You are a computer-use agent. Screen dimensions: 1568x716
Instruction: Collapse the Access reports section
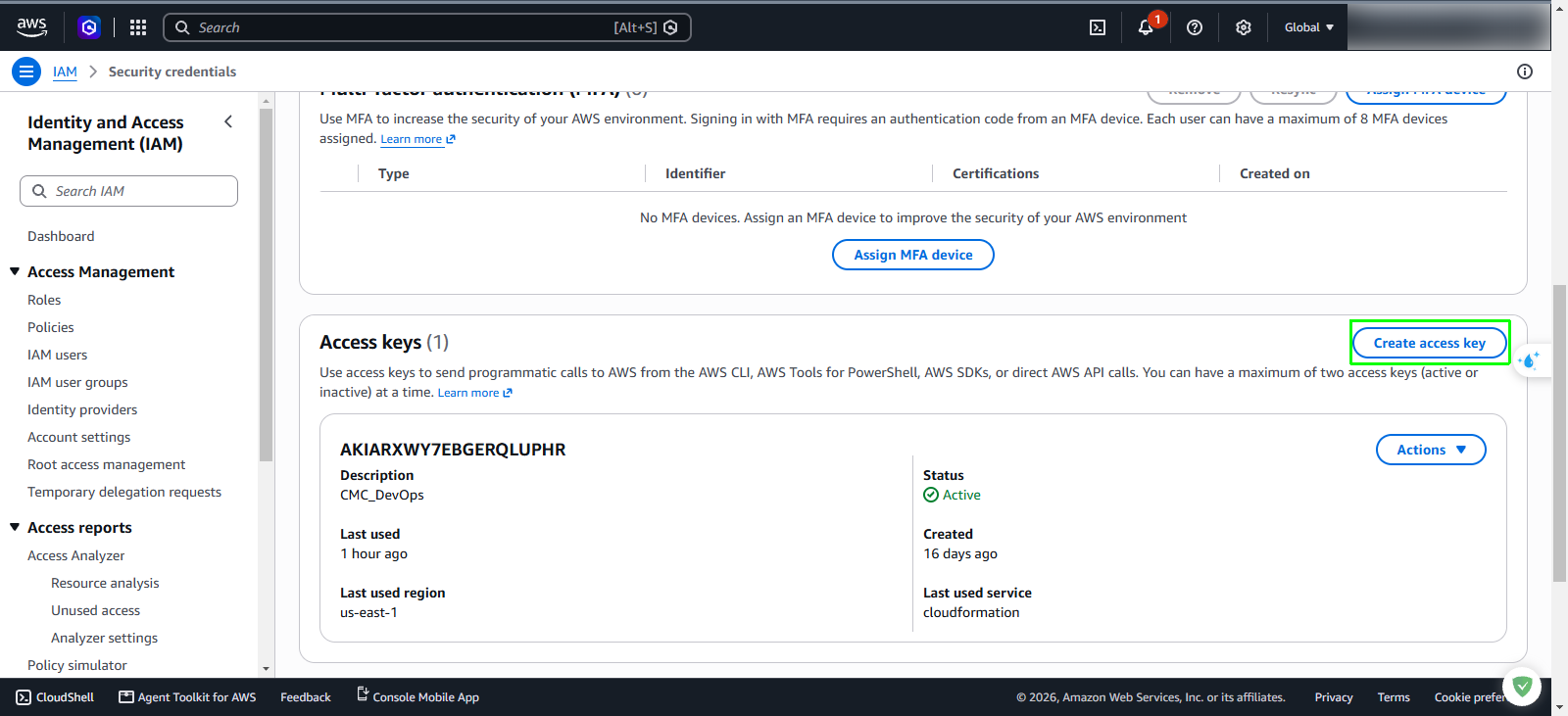click(15, 527)
